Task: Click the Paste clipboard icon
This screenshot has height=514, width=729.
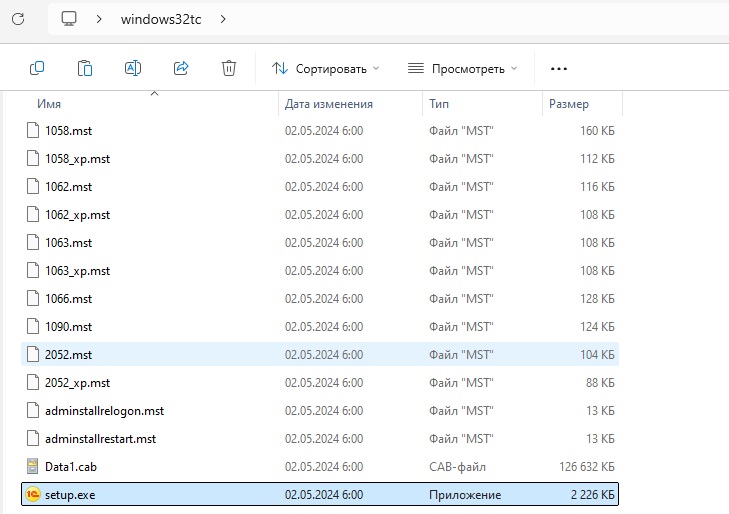Action: pos(85,68)
